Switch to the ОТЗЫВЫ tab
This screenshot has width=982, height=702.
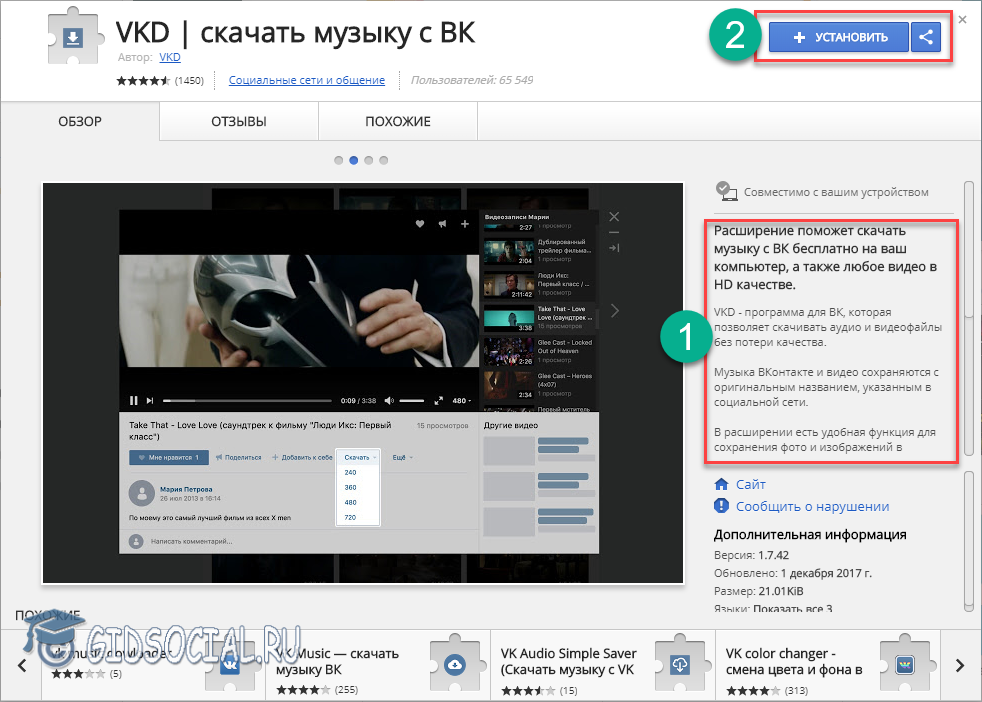point(238,122)
